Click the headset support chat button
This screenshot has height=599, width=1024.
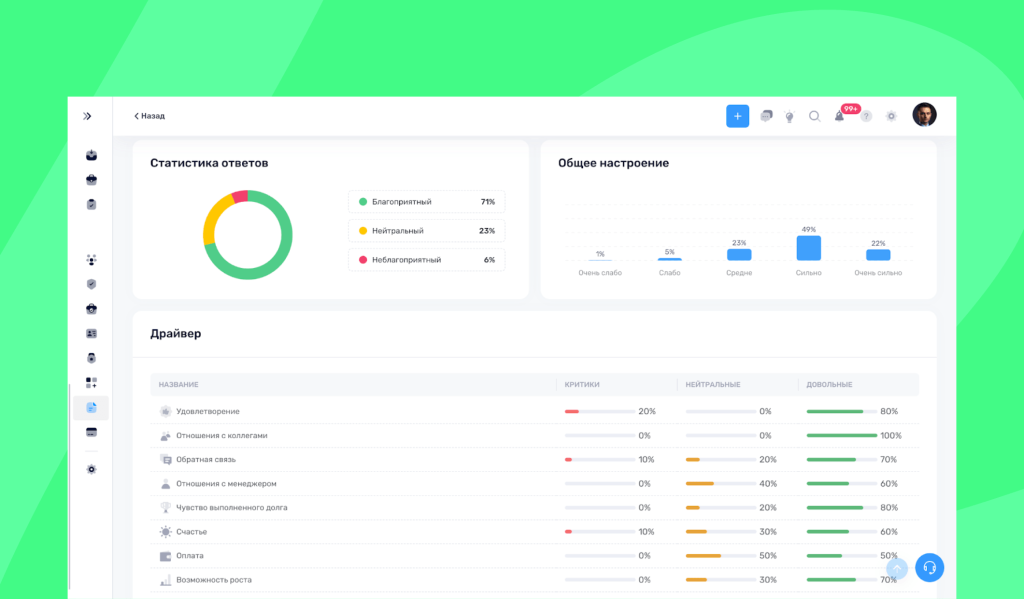click(x=929, y=568)
